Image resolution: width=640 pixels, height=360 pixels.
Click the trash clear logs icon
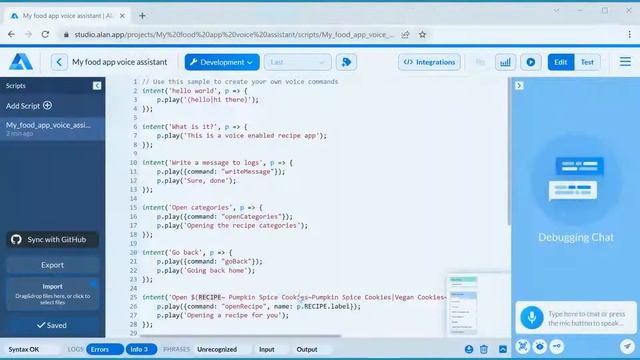point(484,349)
